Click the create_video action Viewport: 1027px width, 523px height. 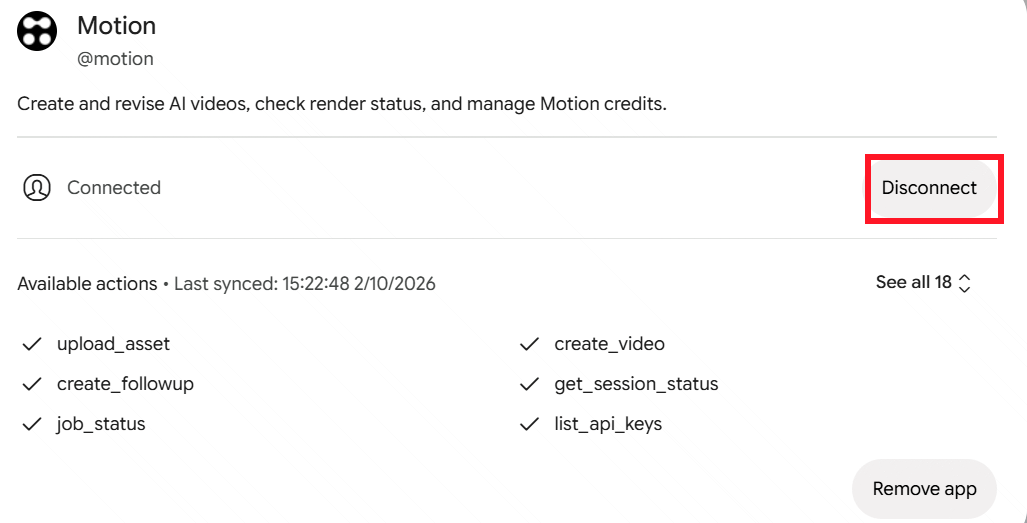click(x=609, y=344)
